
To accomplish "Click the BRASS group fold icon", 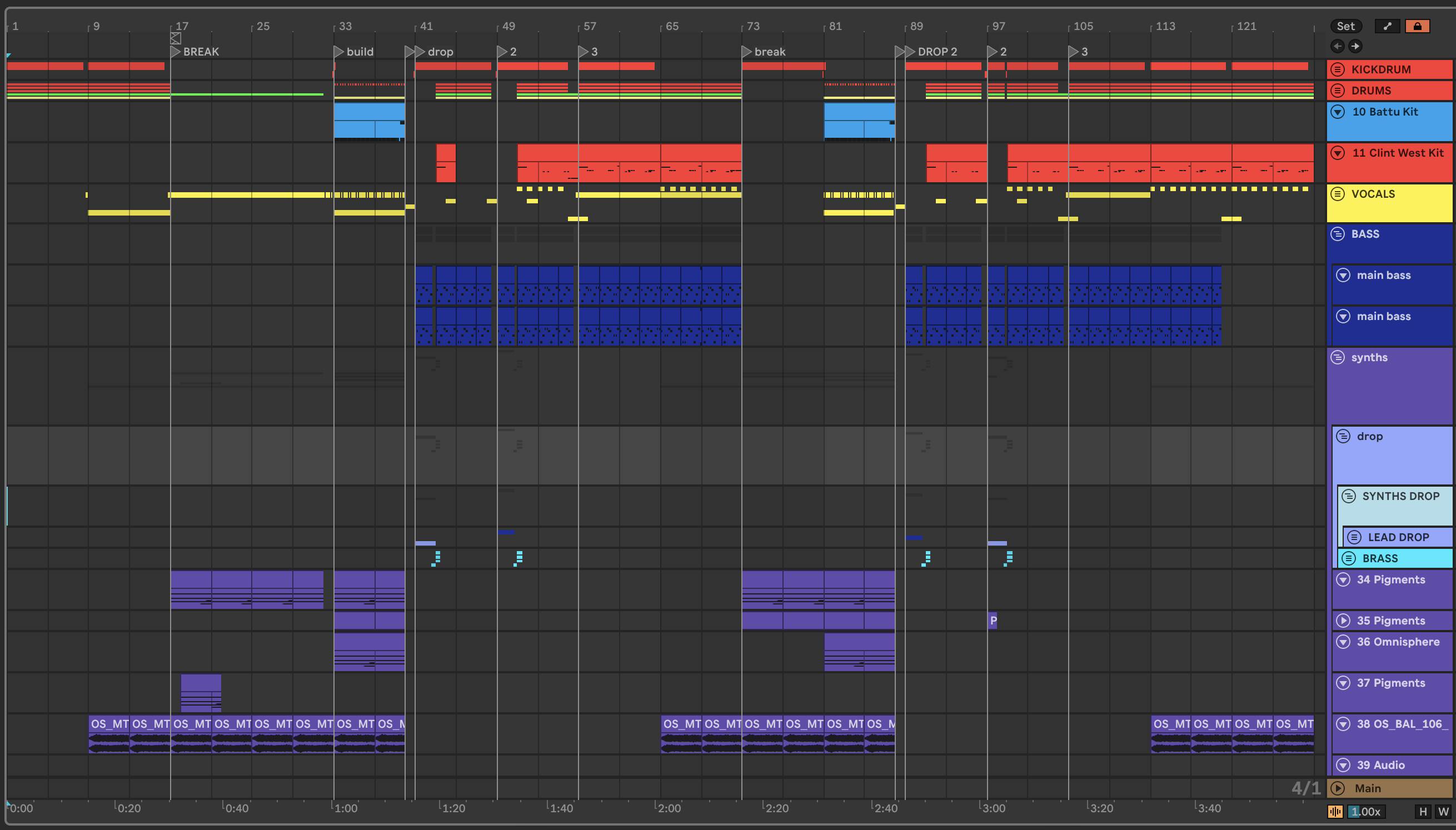I will 1348,558.
